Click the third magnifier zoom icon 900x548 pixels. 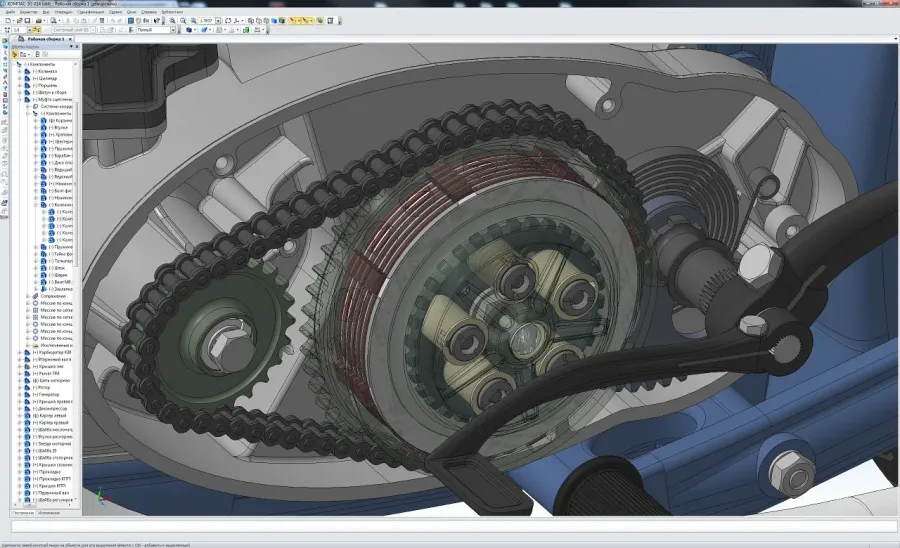(x=193, y=21)
